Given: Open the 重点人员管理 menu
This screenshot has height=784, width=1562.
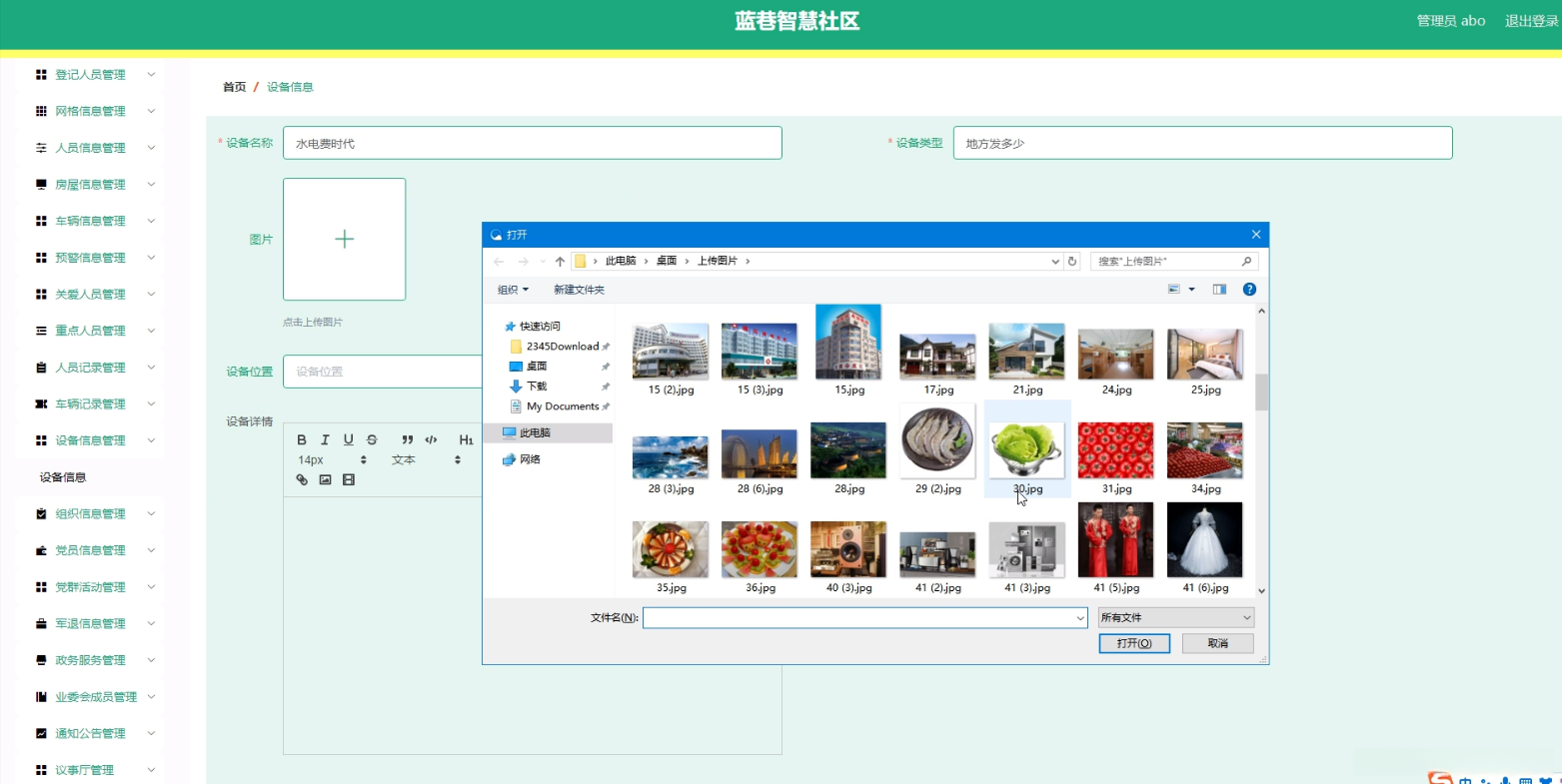Looking at the screenshot, I should (90, 331).
